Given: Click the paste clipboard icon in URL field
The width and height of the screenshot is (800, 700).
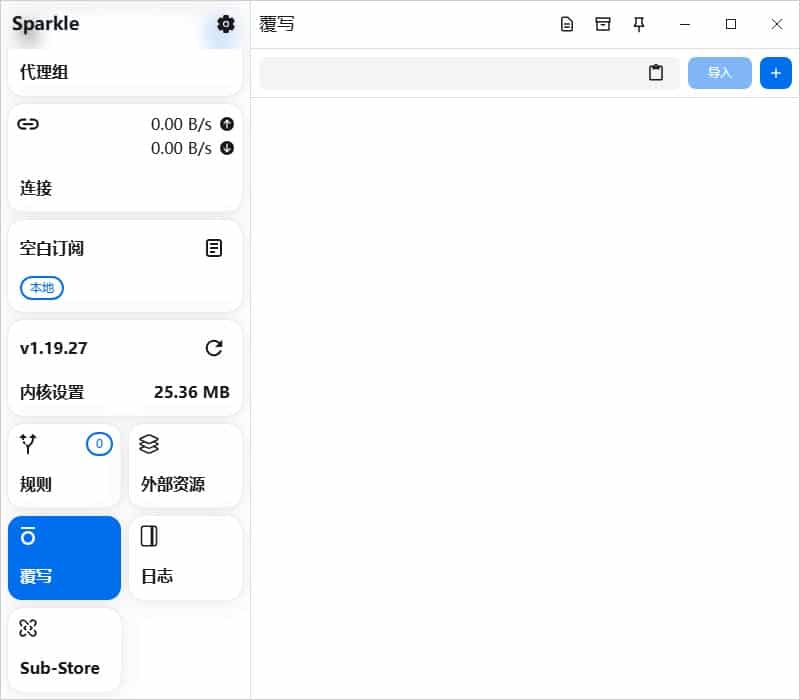Looking at the screenshot, I should [656, 73].
